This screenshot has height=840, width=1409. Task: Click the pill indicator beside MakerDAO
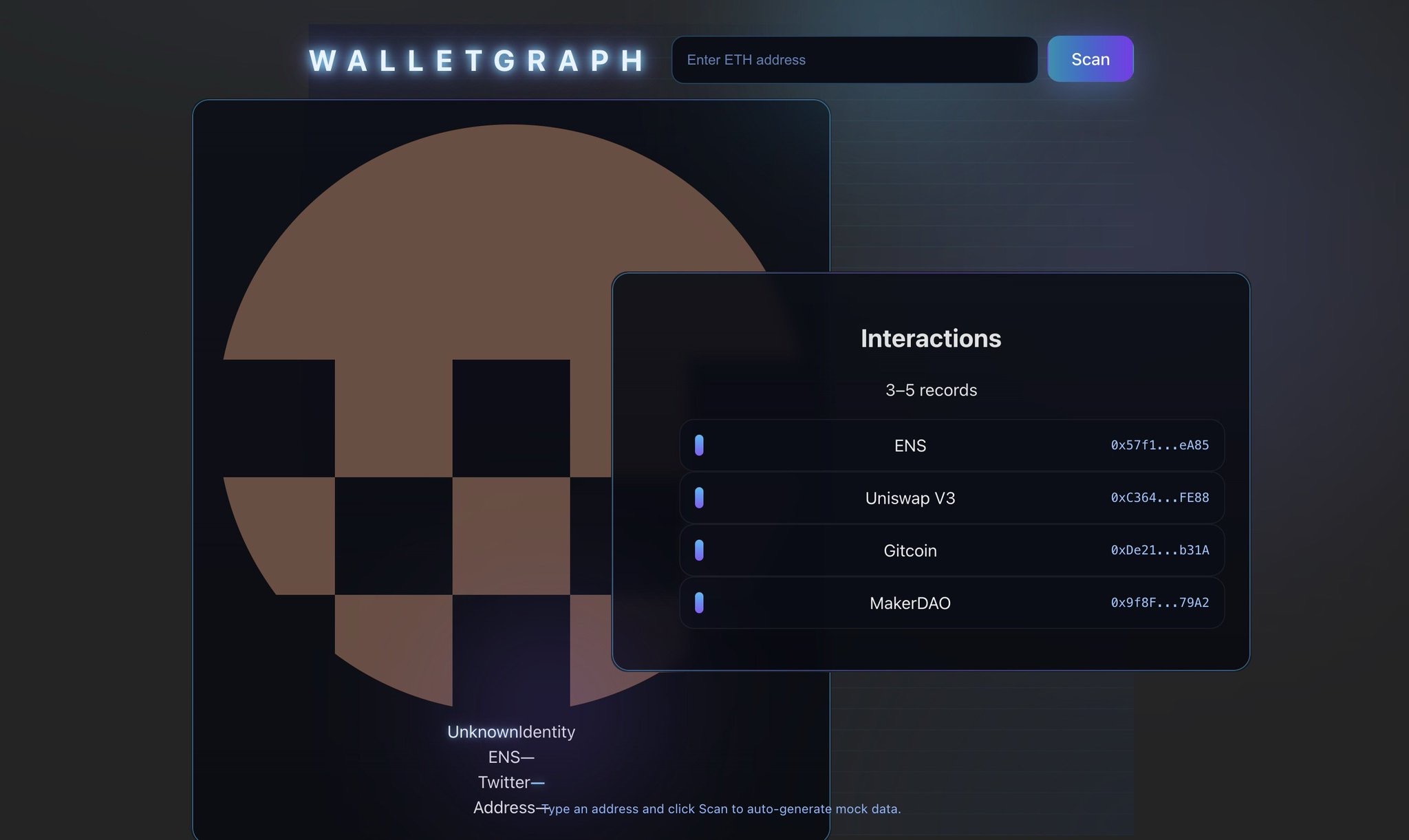click(699, 603)
